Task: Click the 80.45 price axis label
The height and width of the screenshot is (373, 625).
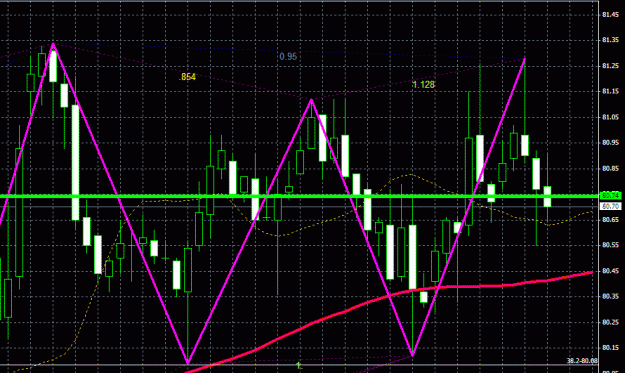Action: pos(610,271)
